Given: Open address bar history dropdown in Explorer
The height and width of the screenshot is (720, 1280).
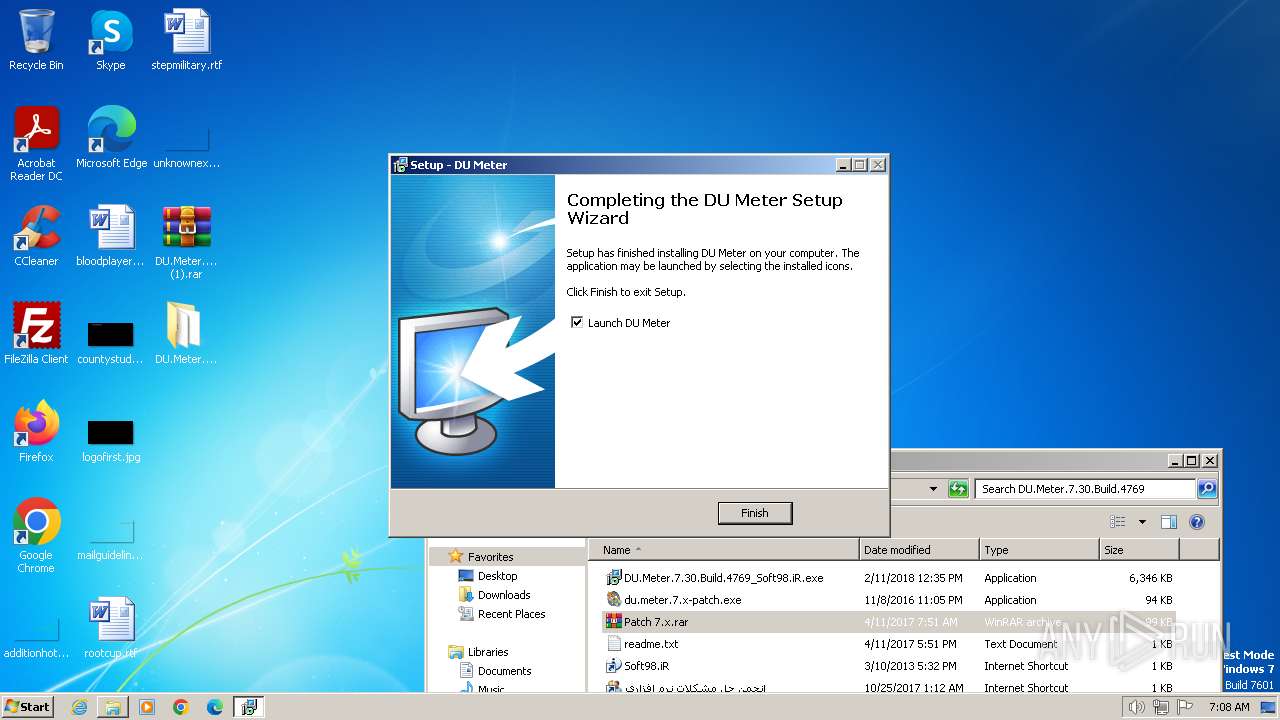Looking at the screenshot, I should 933,489.
